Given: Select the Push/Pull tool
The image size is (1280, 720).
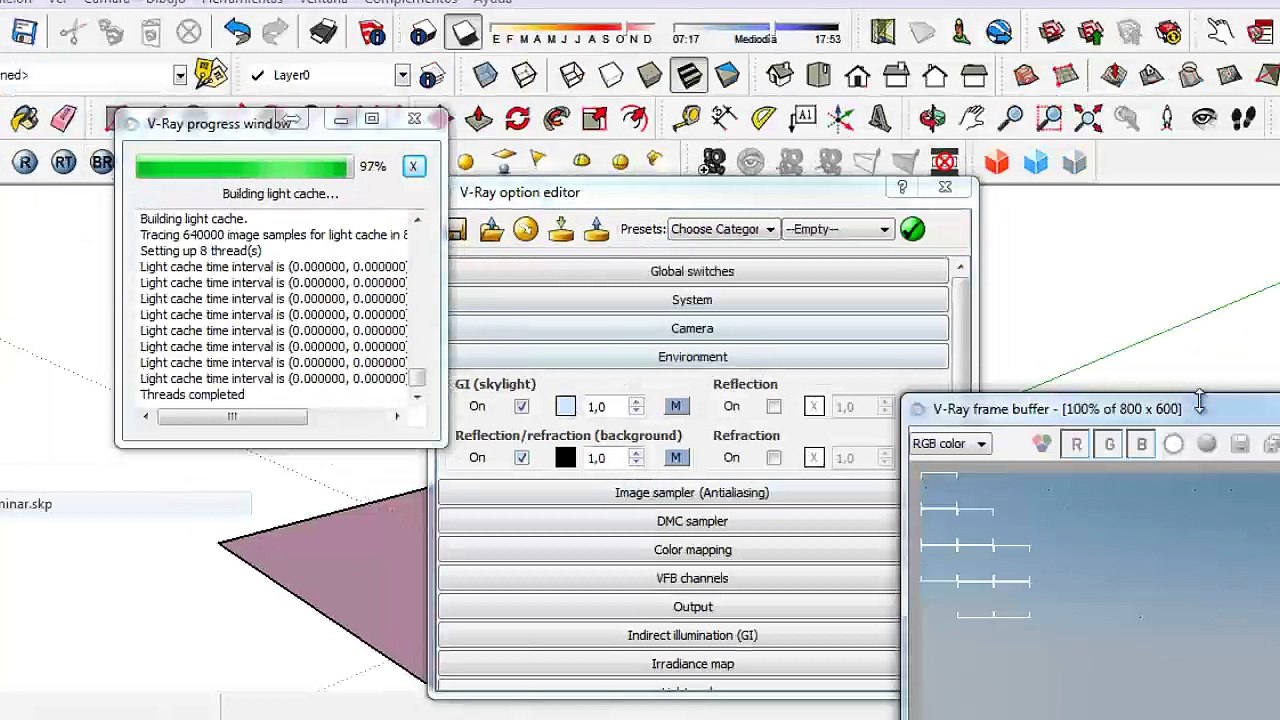Looking at the screenshot, I should pyautogui.click(x=478, y=119).
